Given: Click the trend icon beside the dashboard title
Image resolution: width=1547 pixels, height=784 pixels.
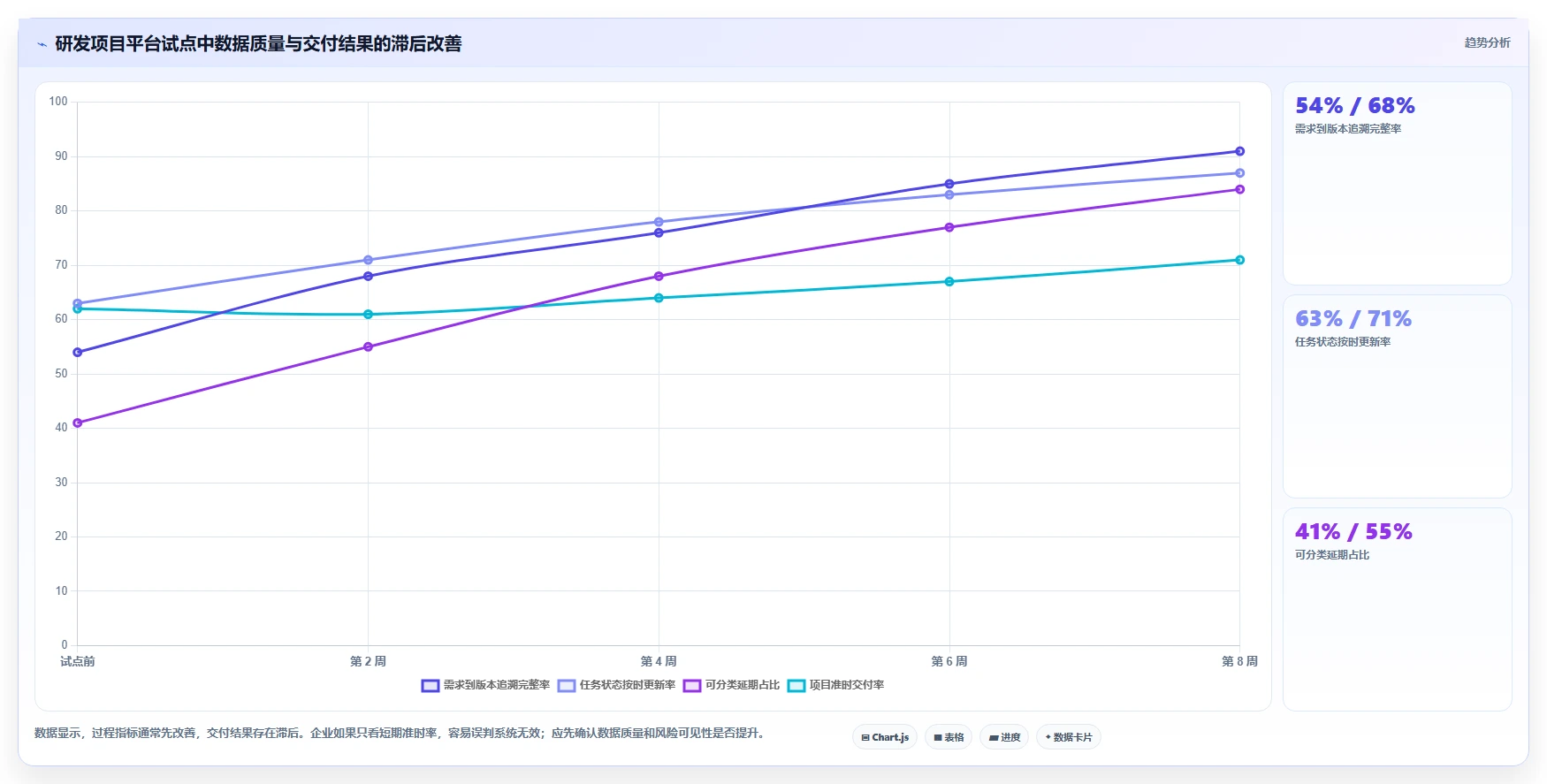Looking at the screenshot, I should [42, 44].
